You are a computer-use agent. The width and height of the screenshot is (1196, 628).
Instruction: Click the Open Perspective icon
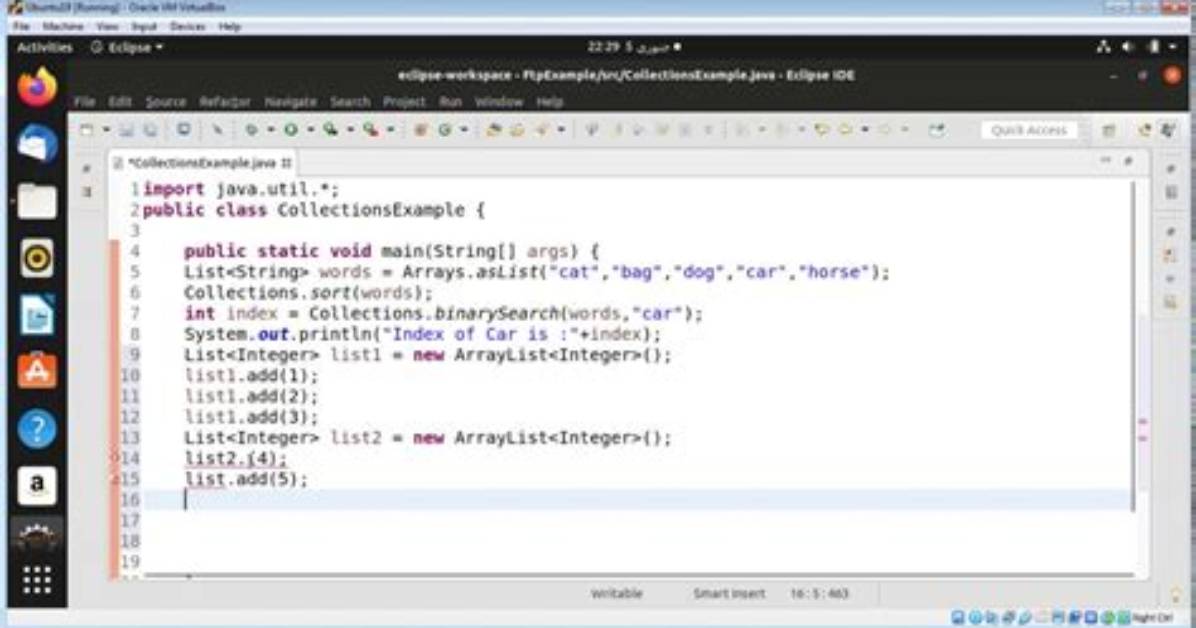(x=1108, y=130)
